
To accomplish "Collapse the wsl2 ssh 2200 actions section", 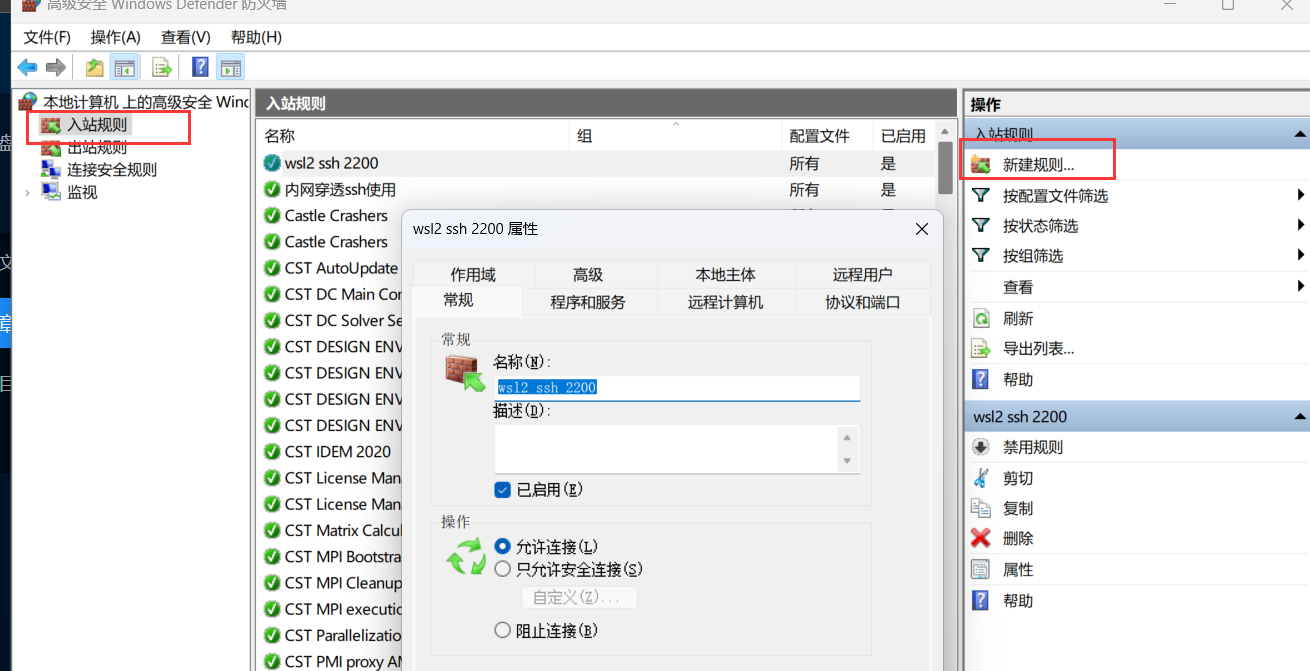I will 1300,416.
